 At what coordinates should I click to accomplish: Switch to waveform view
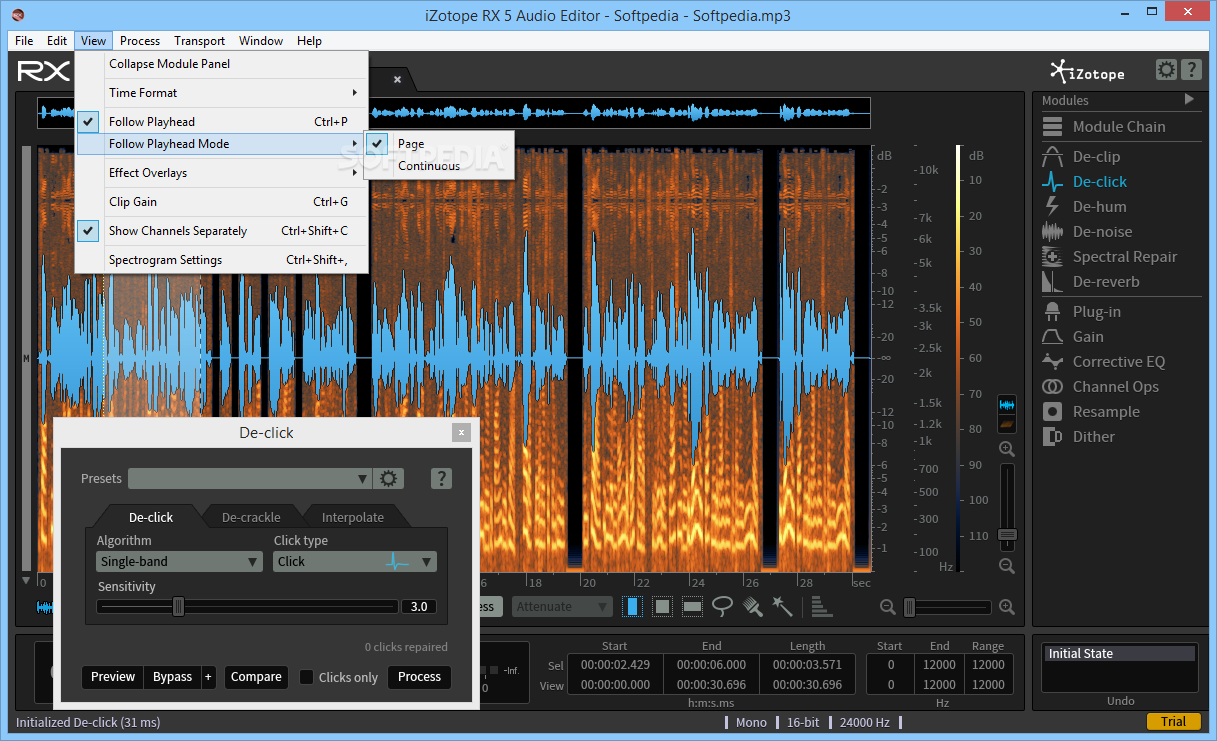click(x=1007, y=406)
